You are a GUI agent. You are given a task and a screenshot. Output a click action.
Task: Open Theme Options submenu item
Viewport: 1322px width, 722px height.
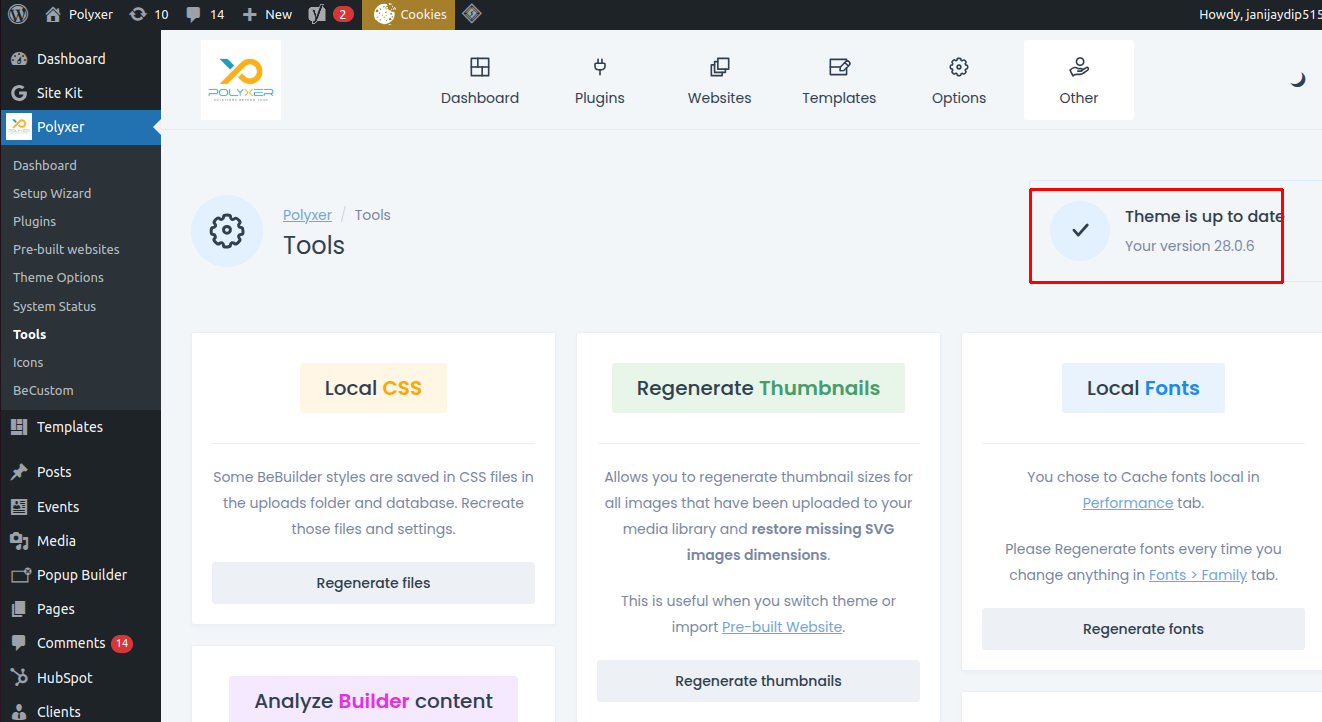pyautogui.click(x=58, y=277)
